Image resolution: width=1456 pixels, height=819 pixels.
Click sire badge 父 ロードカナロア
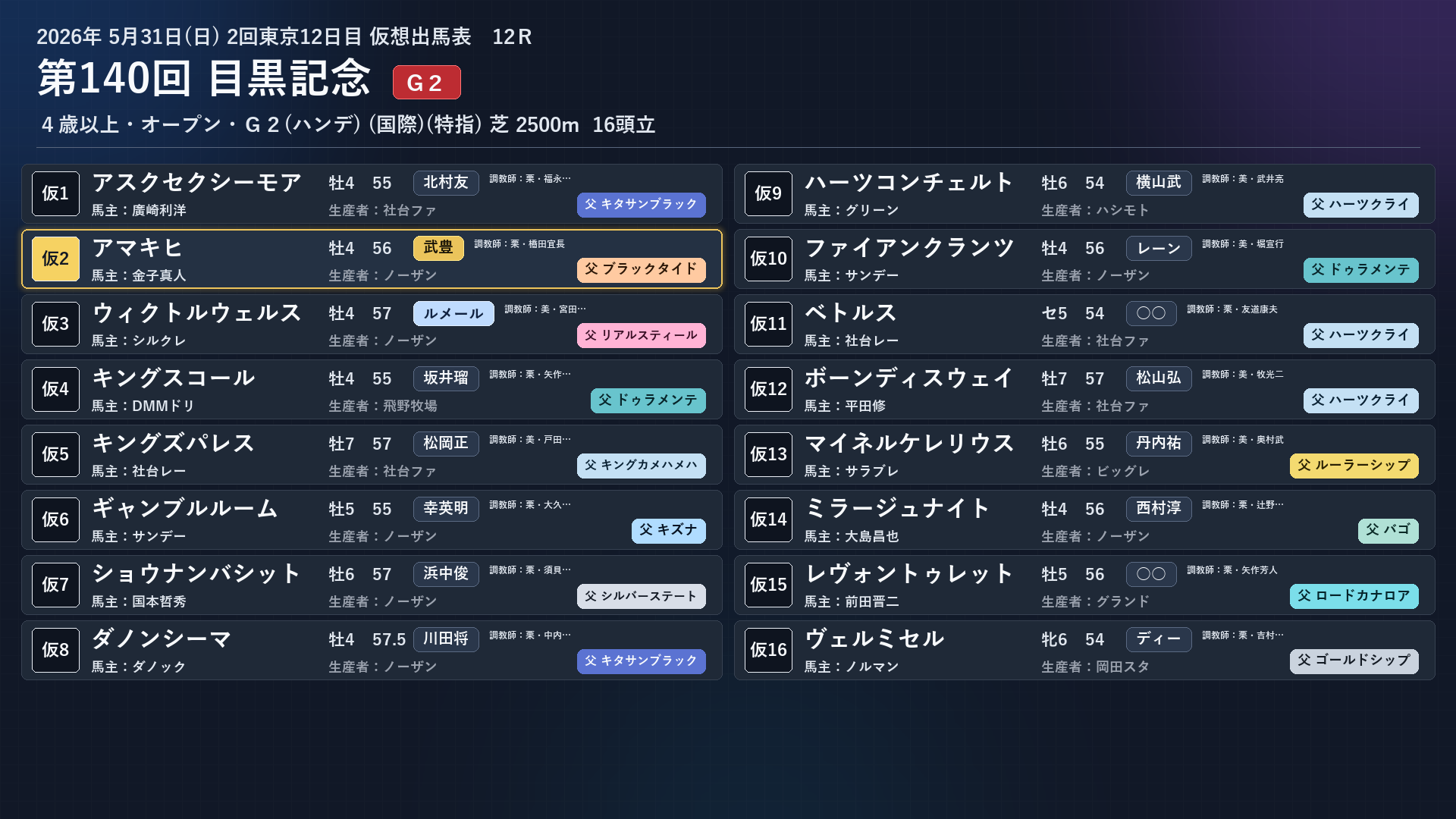coord(1354,596)
